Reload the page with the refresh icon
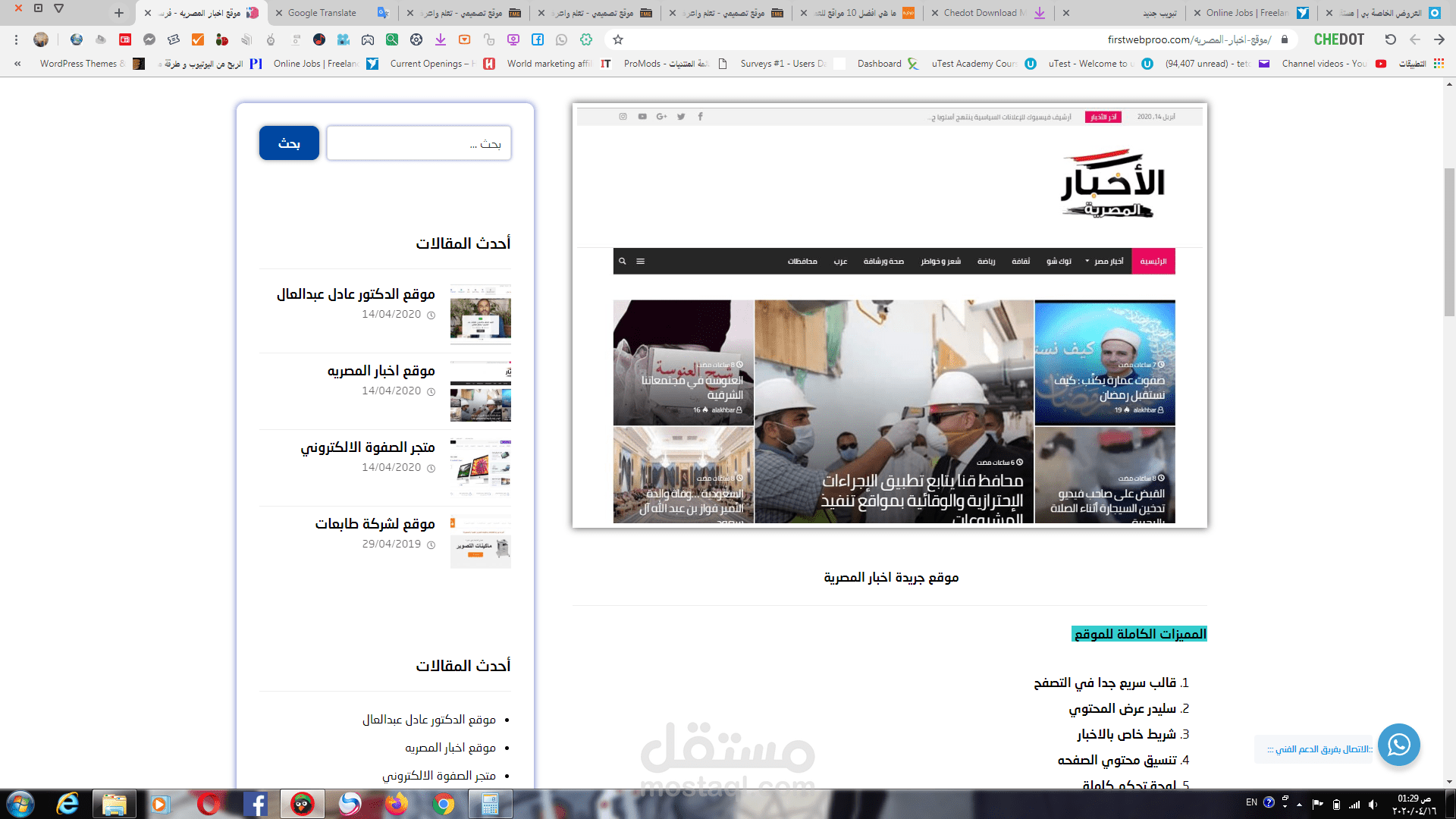This screenshot has height=819, width=1456. coord(1390,39)
